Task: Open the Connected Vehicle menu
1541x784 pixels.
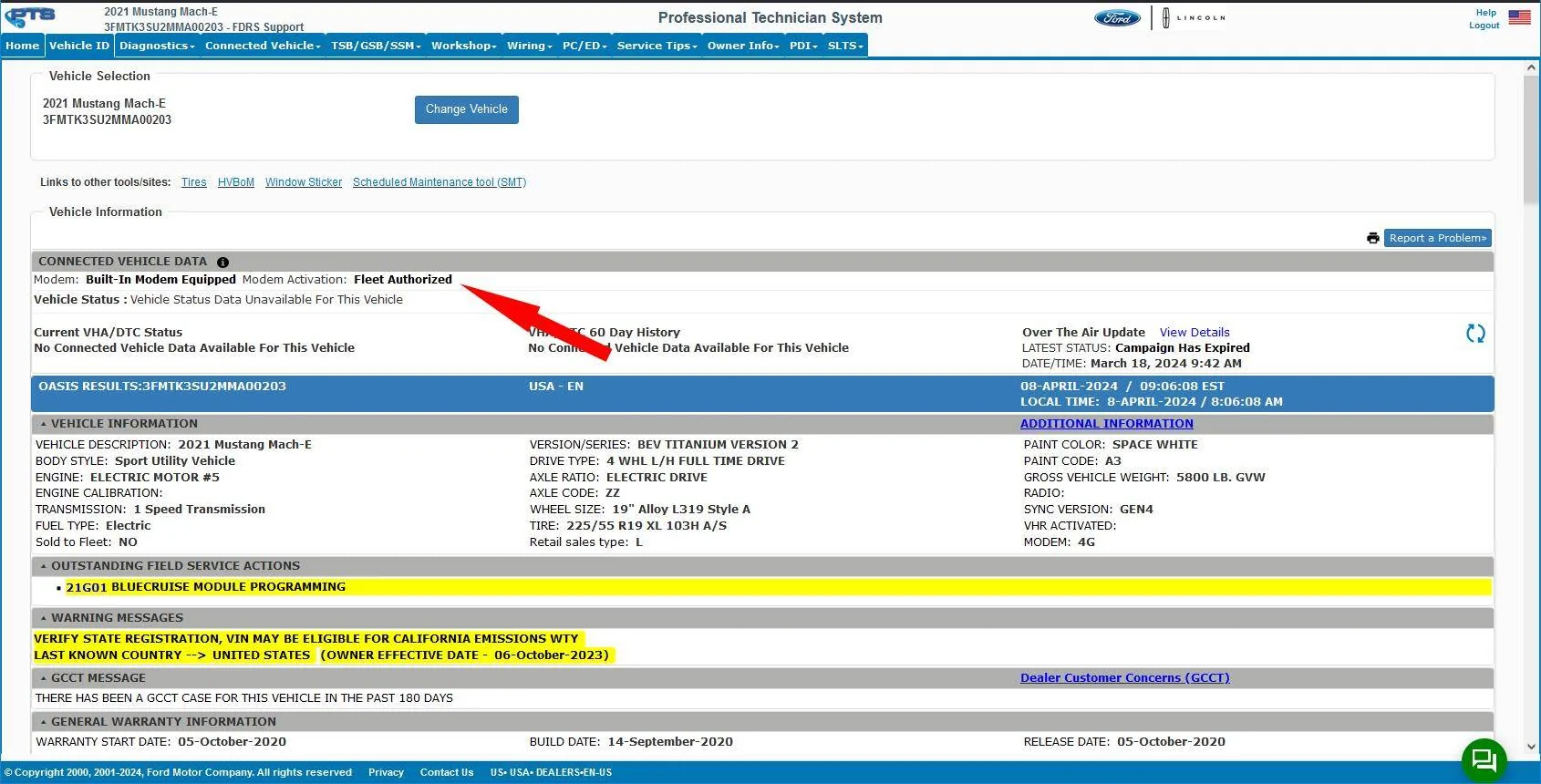Action: 263,46
